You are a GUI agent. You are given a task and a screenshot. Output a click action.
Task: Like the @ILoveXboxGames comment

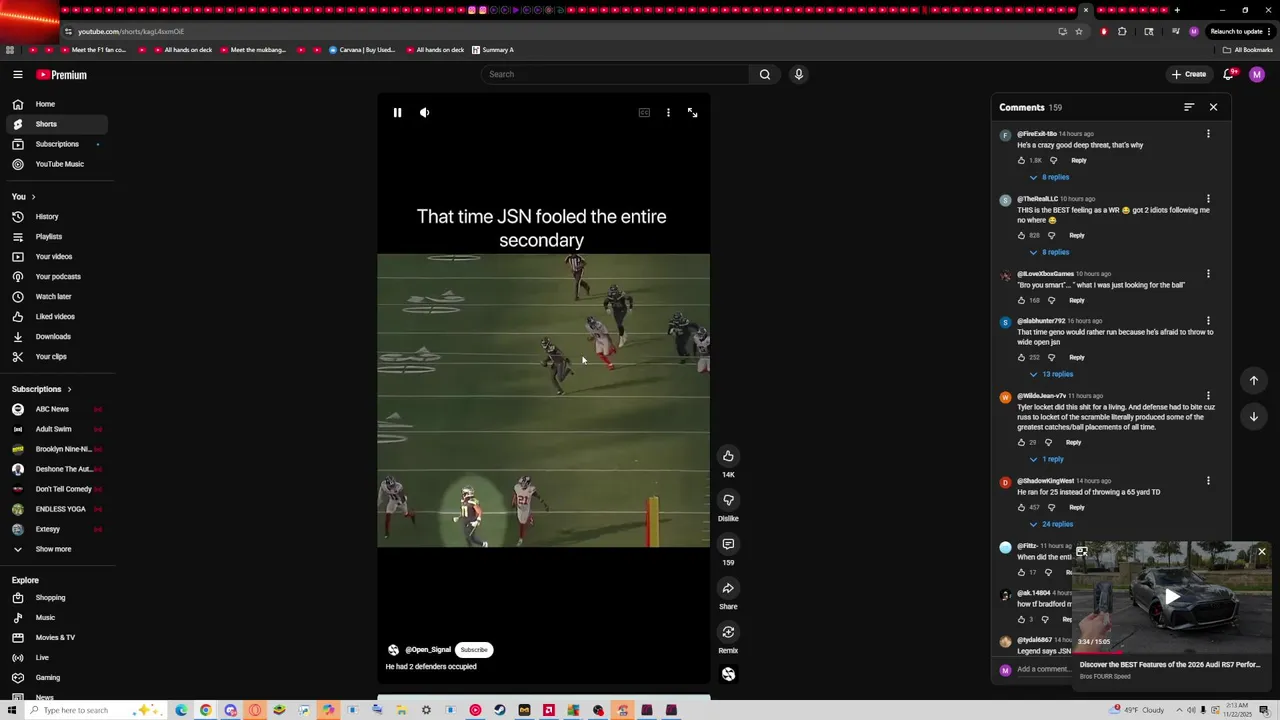(x=1021, y=300)
